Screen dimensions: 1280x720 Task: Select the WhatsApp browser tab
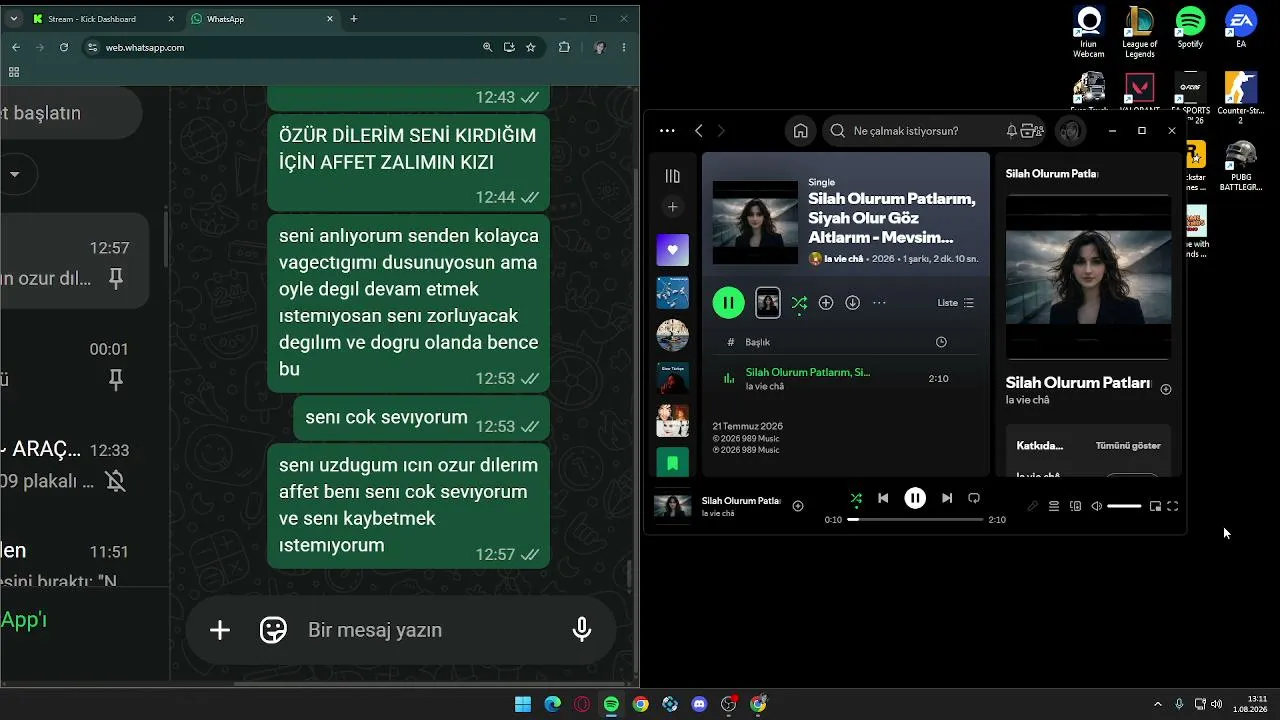(262, 19)
